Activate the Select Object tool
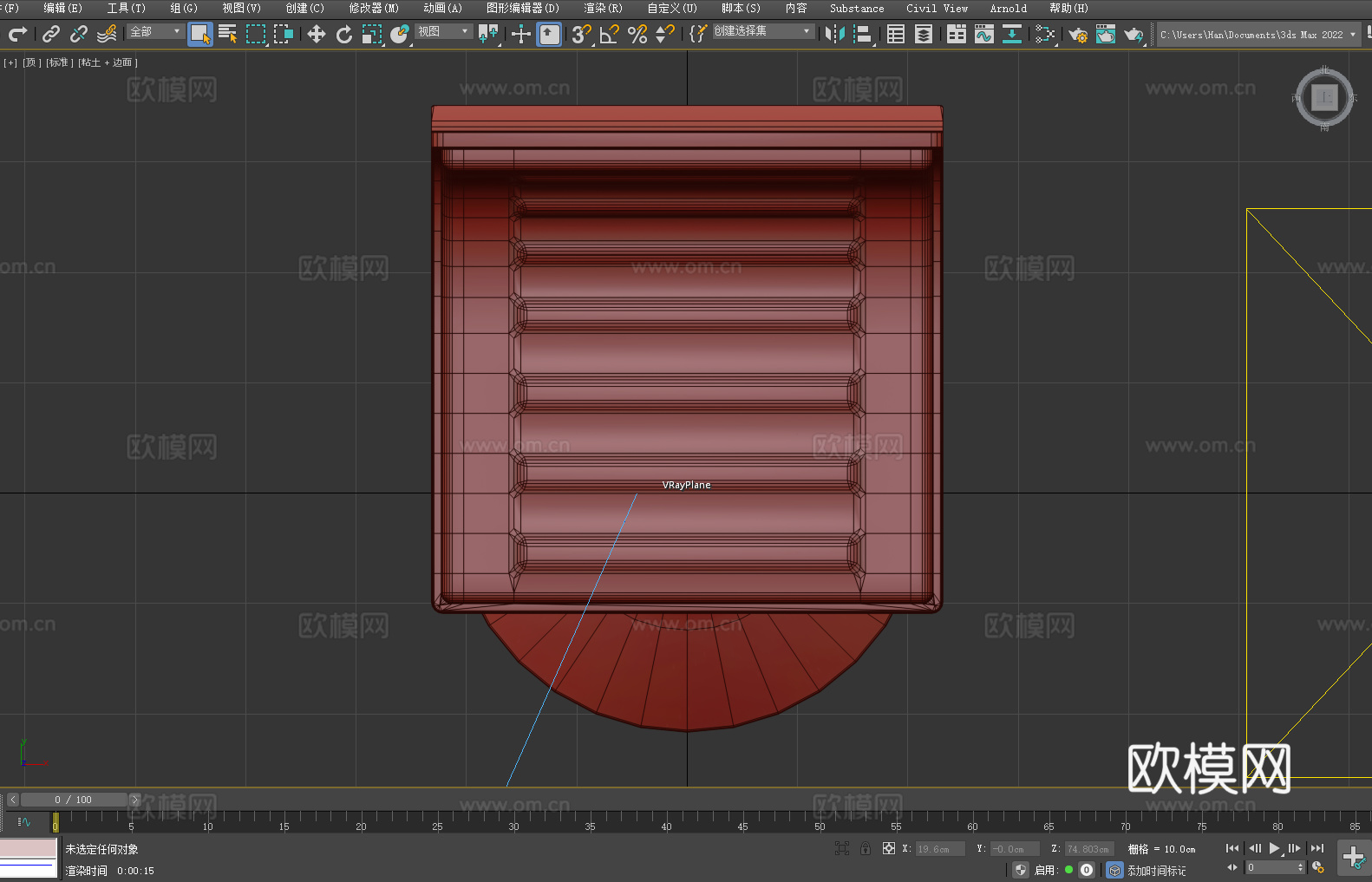 pos(200,34)
